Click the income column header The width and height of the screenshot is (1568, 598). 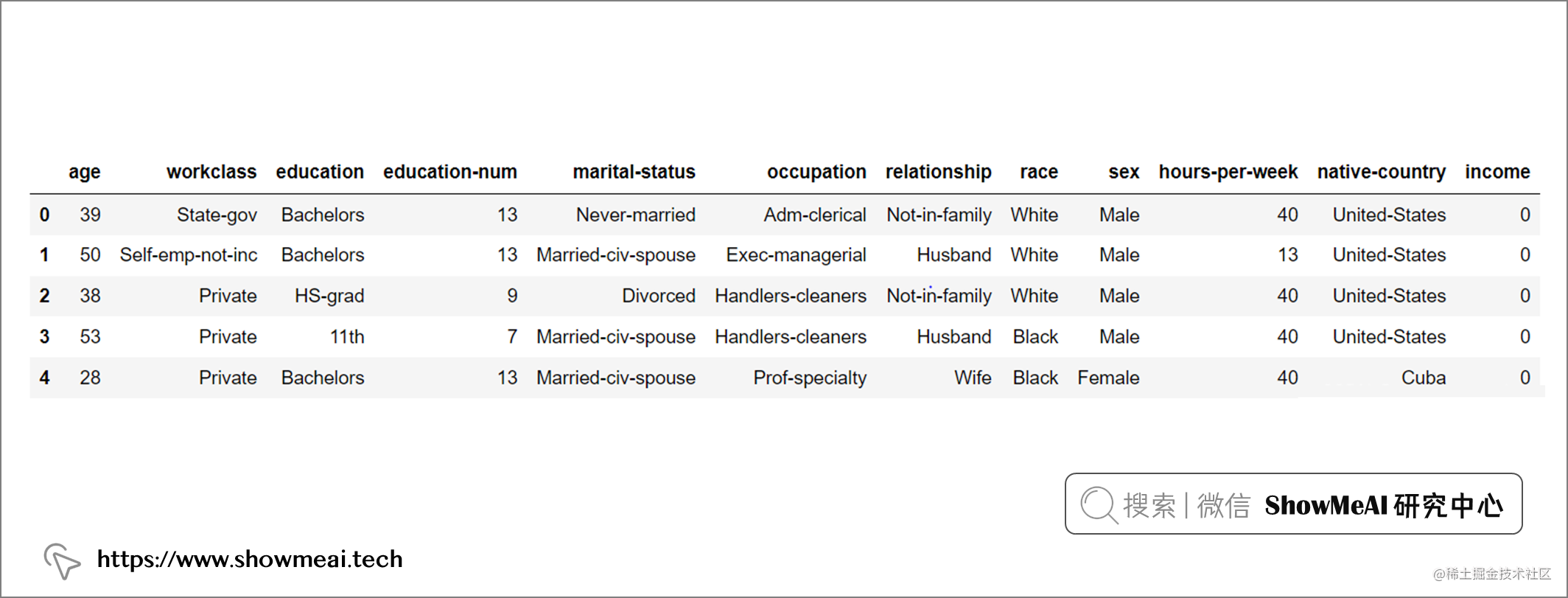(1497, 172)
